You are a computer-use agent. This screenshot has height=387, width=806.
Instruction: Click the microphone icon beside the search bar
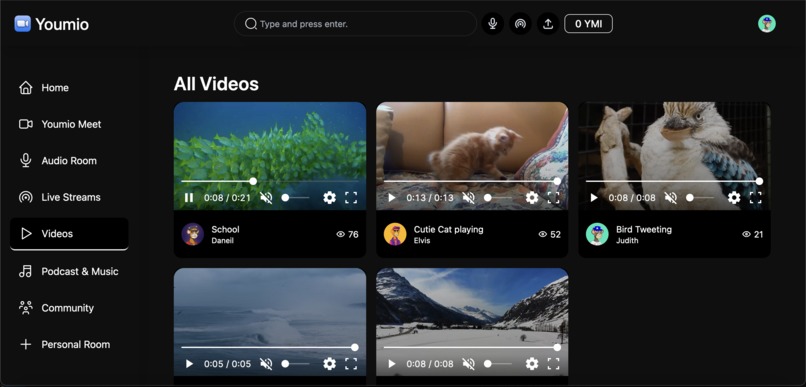492,24
